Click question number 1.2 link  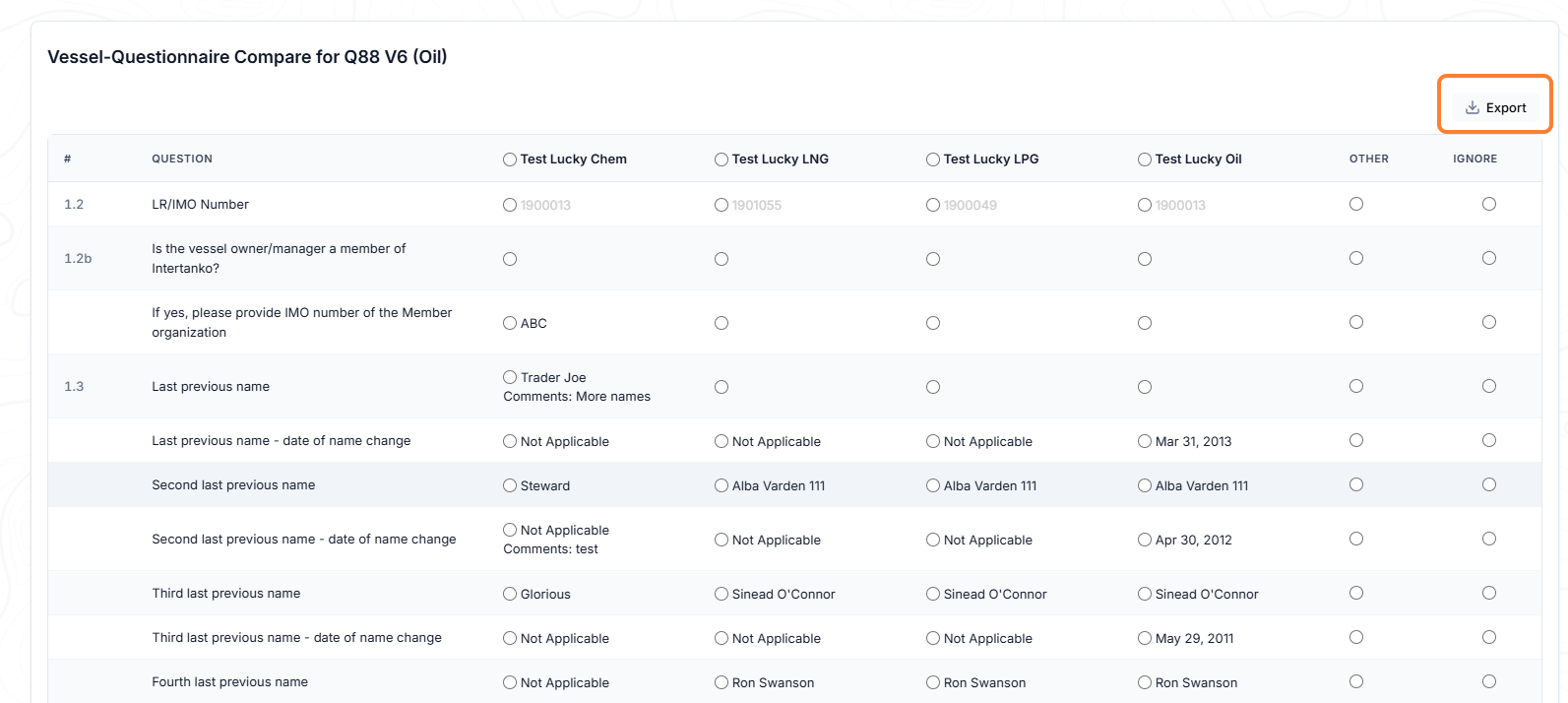point(74,205)
